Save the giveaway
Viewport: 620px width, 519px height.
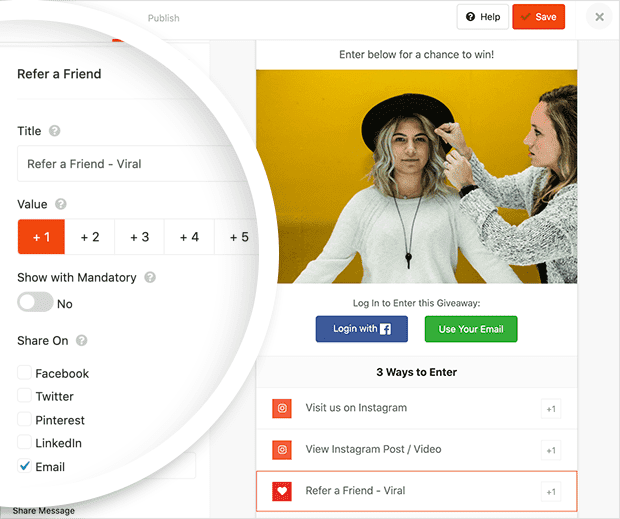point(539,17)
